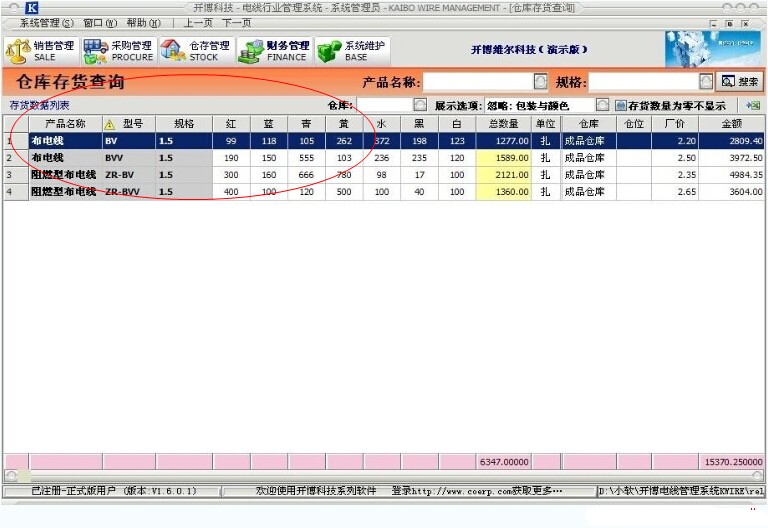Viewport: 768px width, 528px height.
Task: Click the 总数量 column header
Action: 504,124
